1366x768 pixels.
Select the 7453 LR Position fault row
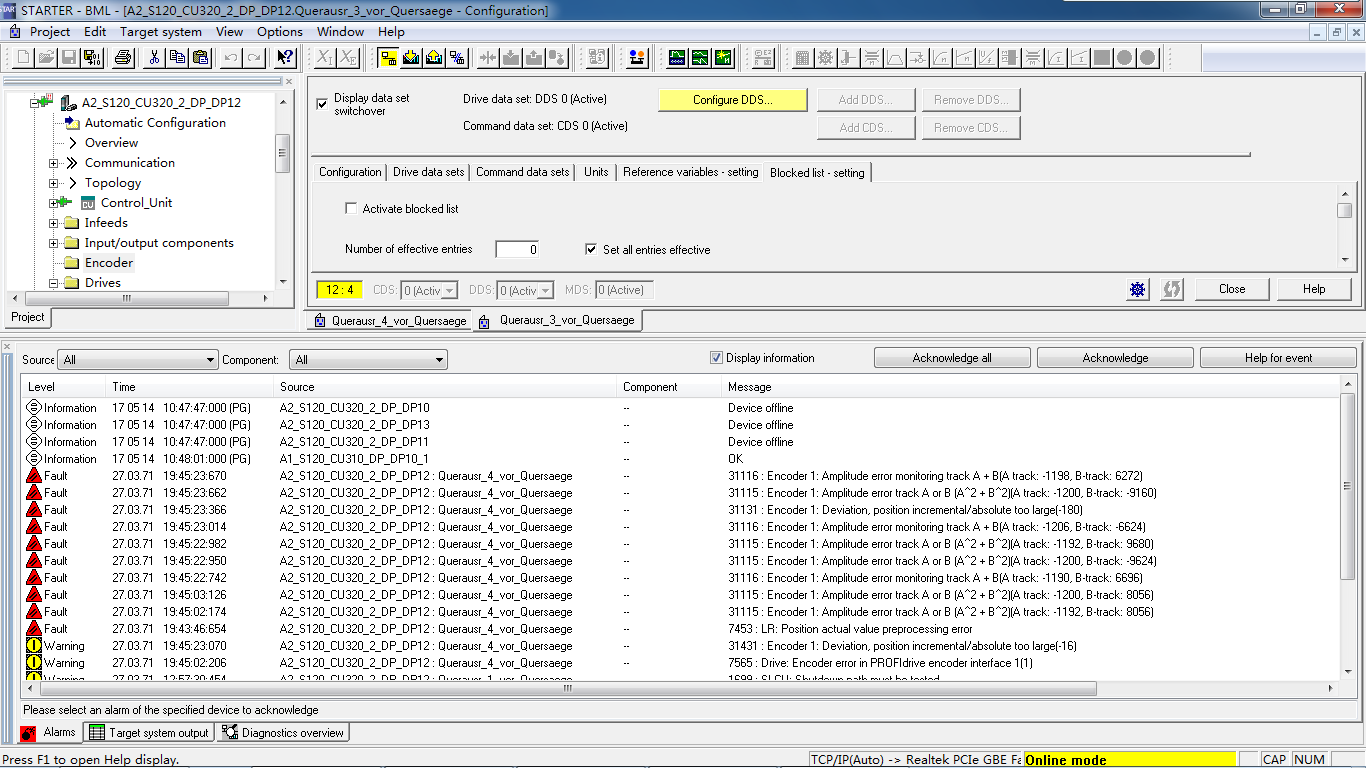(x=680, y=629)
